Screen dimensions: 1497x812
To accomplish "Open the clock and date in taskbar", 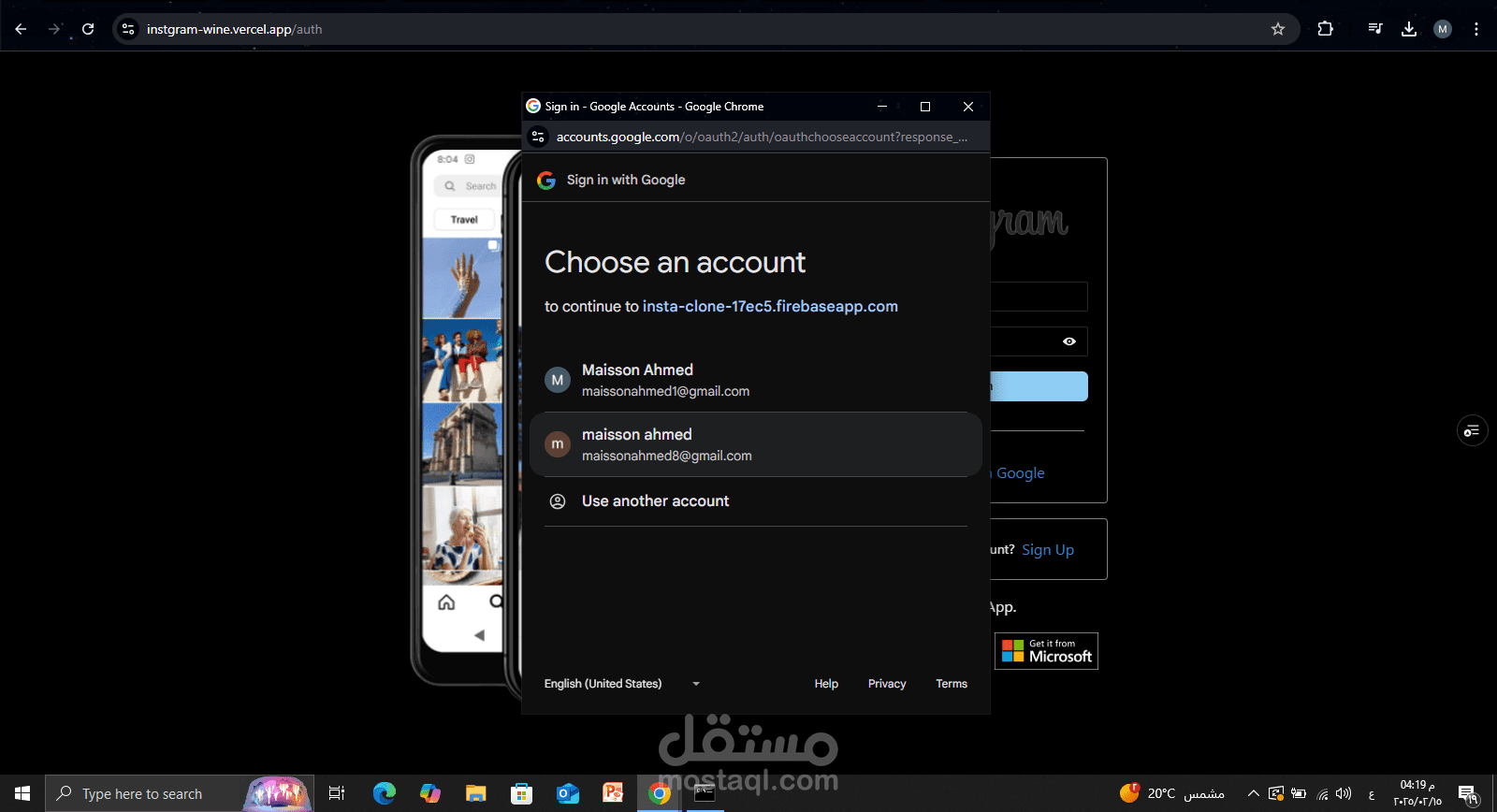I will [1417, 793].
